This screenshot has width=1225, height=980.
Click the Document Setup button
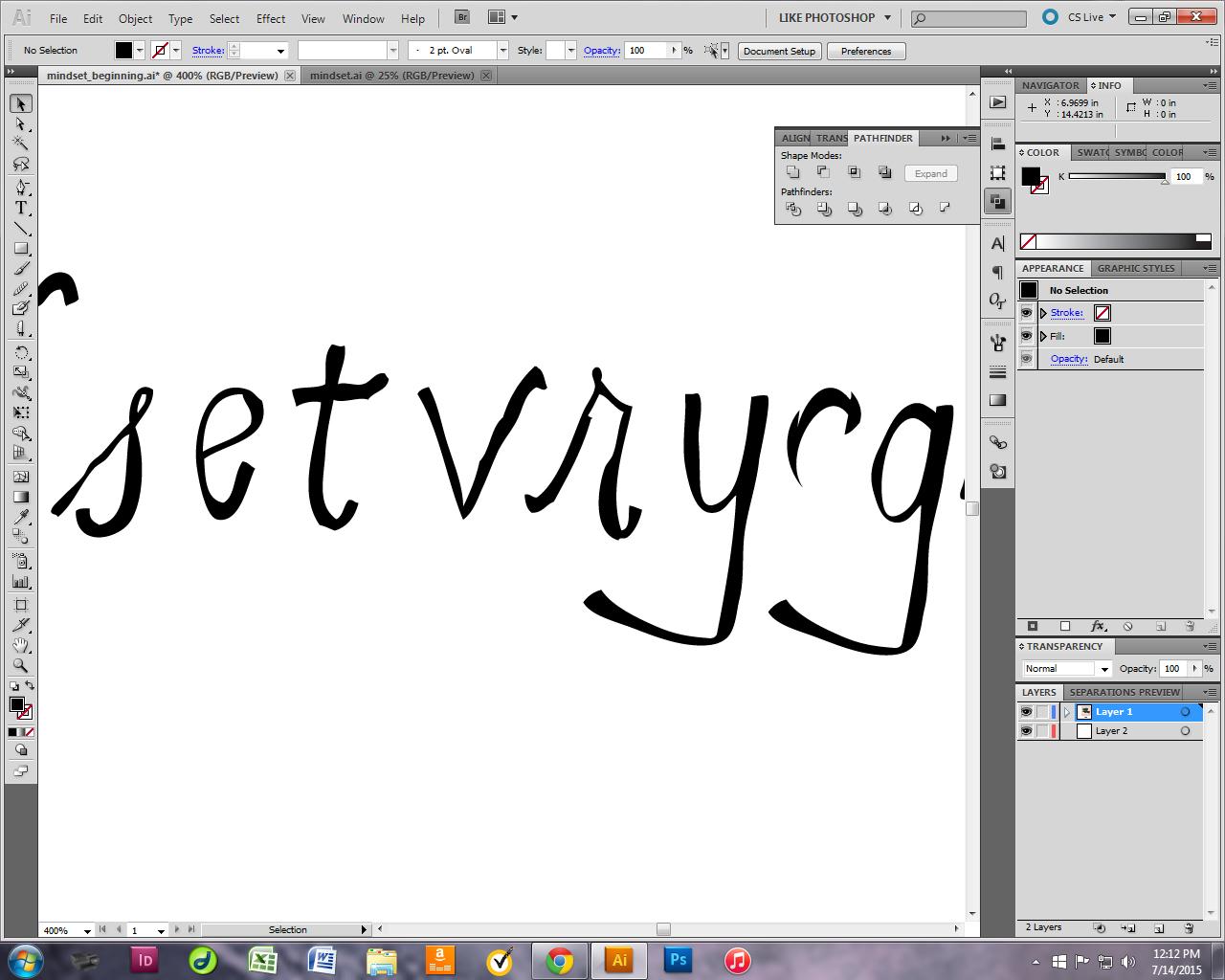click(x=779, y=51)
